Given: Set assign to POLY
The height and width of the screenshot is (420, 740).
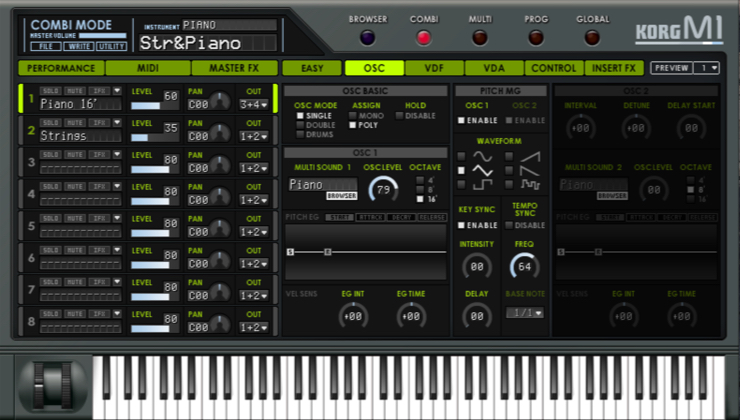Looking at the screenshot, I should 353,125.
